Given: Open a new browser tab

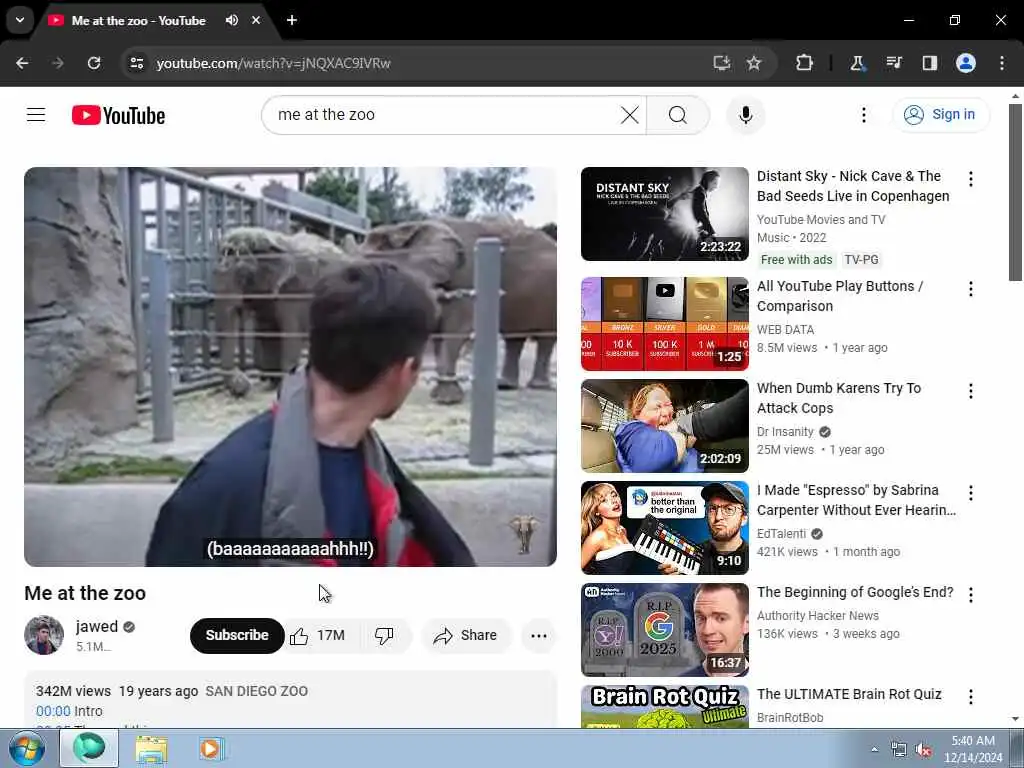Looking at the screenshot, I should (x=292, y=20).
